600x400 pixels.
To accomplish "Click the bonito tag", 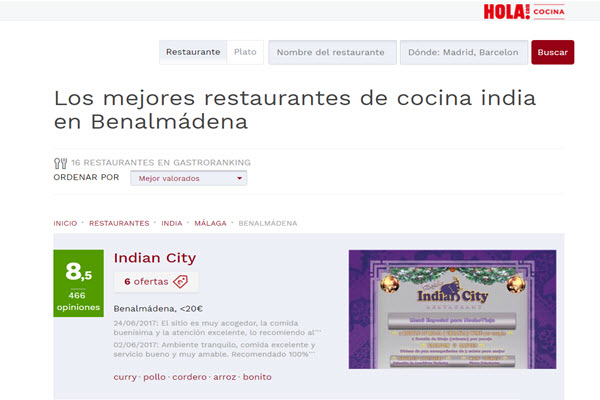I will pos(257,377).
